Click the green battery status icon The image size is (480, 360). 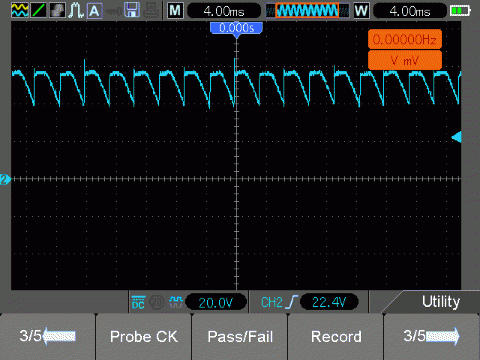tap(460, 11)
